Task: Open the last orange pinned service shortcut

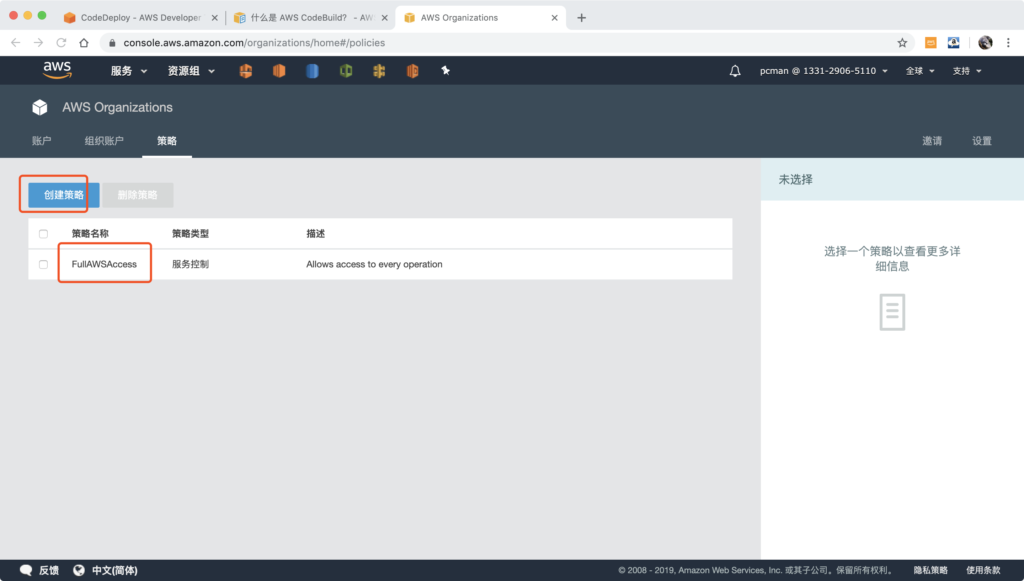Action: coord(413,71)
